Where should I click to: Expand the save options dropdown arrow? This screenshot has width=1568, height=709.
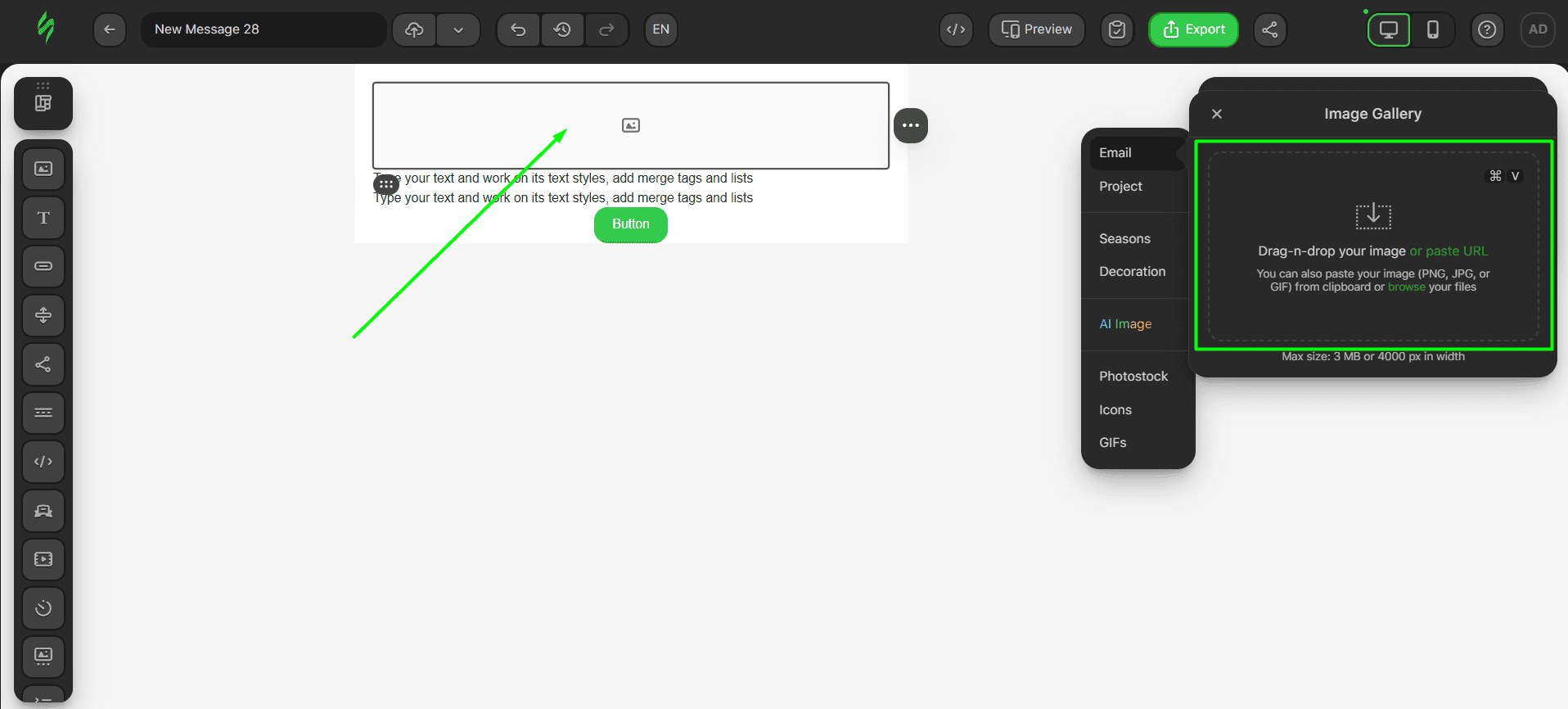click(458, 29)
